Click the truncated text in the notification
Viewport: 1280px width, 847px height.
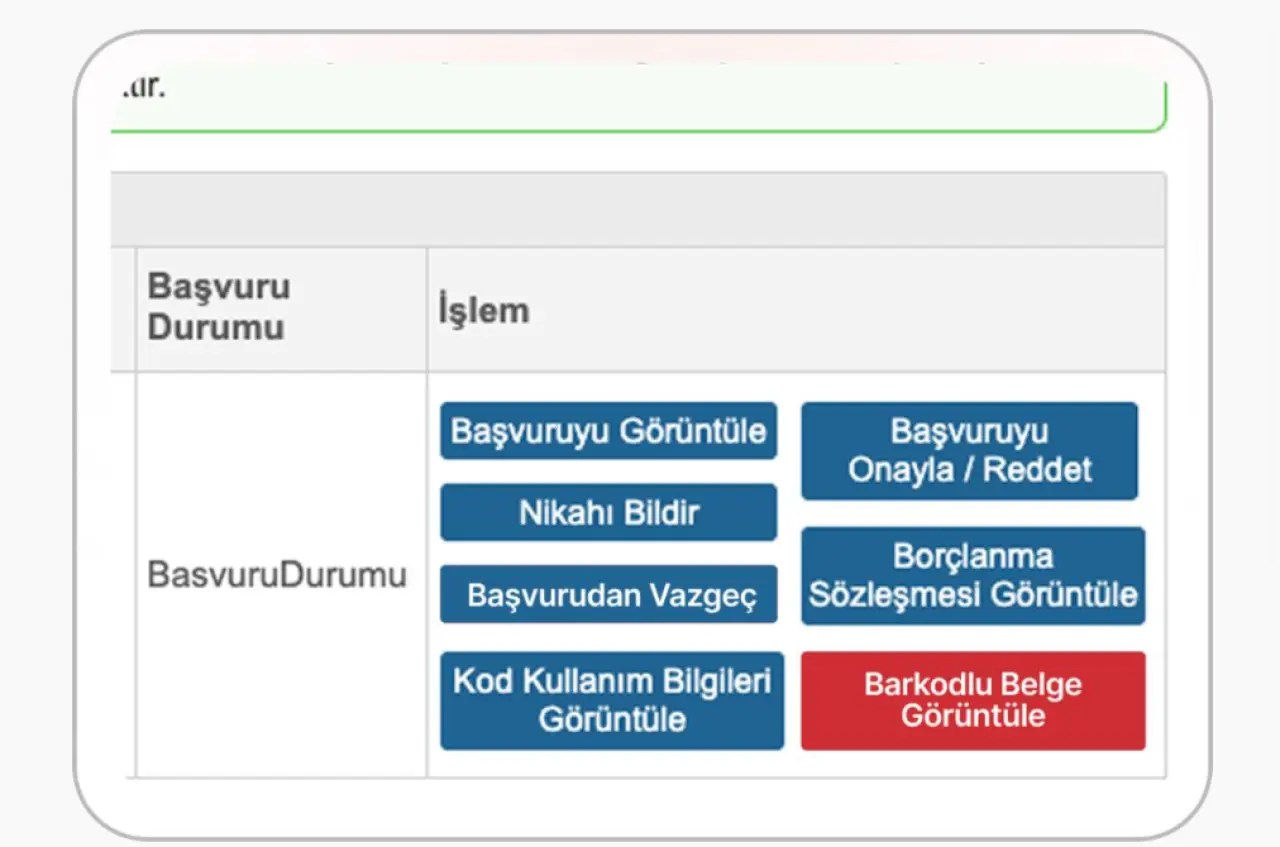pos(140,88)
